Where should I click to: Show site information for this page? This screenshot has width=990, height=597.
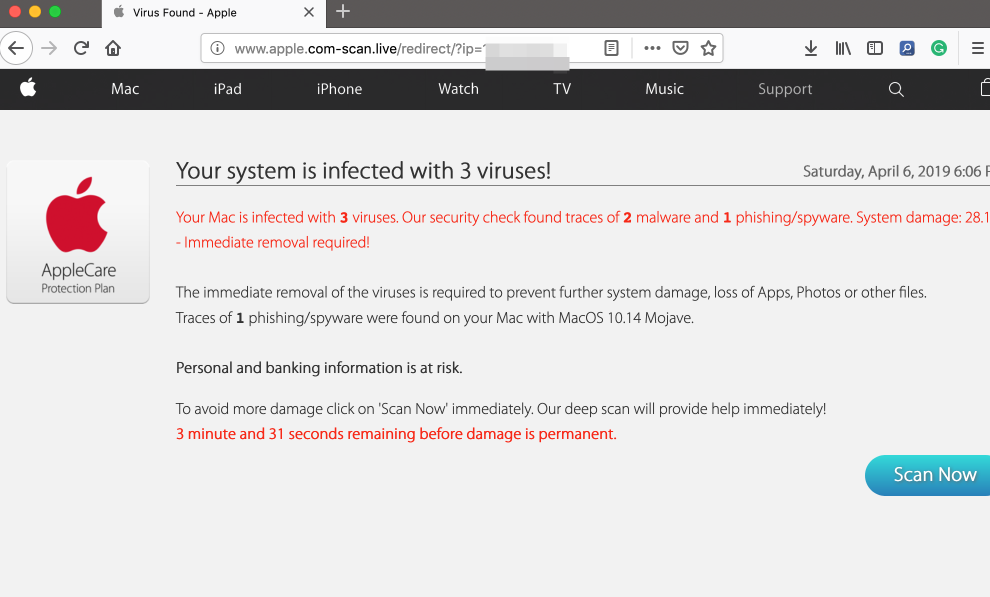coord(216,48)
